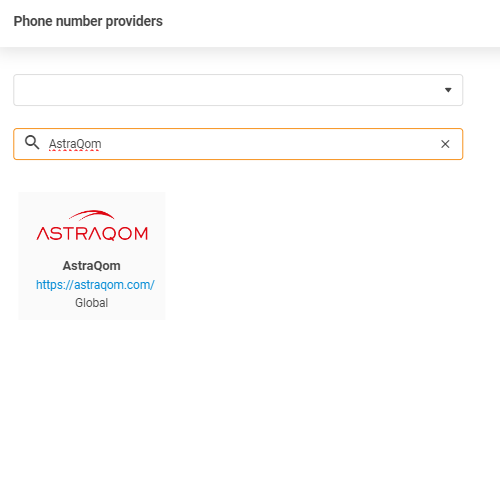Click the red ASTRAQOM wordmark letters
Screen dimensions: 500x500
point(92,233)
